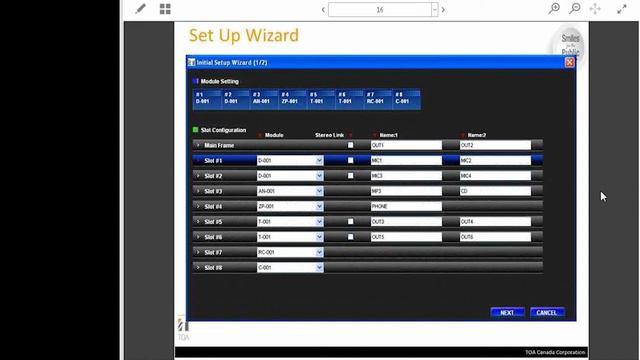
Task: Toggle Stereo Link for Slot #1
Action: [350, 160]
